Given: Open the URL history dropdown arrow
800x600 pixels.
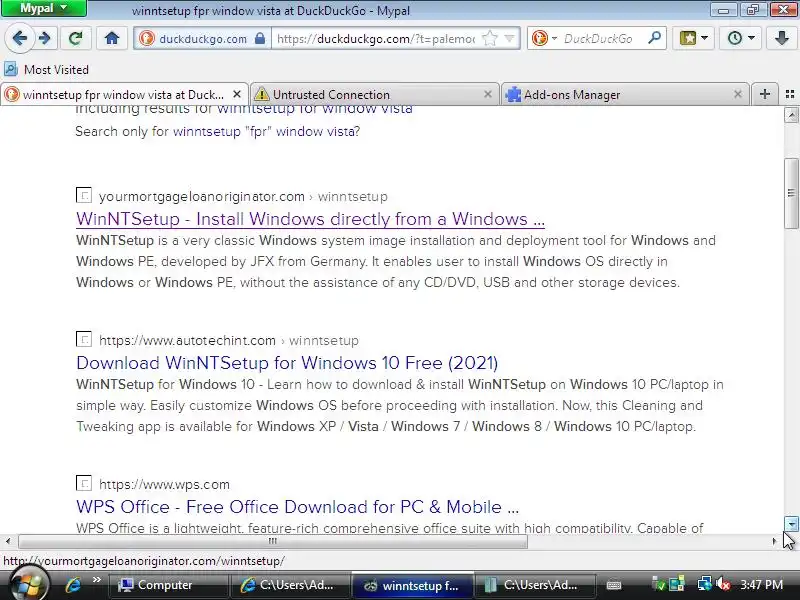Looking at the screenshot, I should tap(509, 38).
